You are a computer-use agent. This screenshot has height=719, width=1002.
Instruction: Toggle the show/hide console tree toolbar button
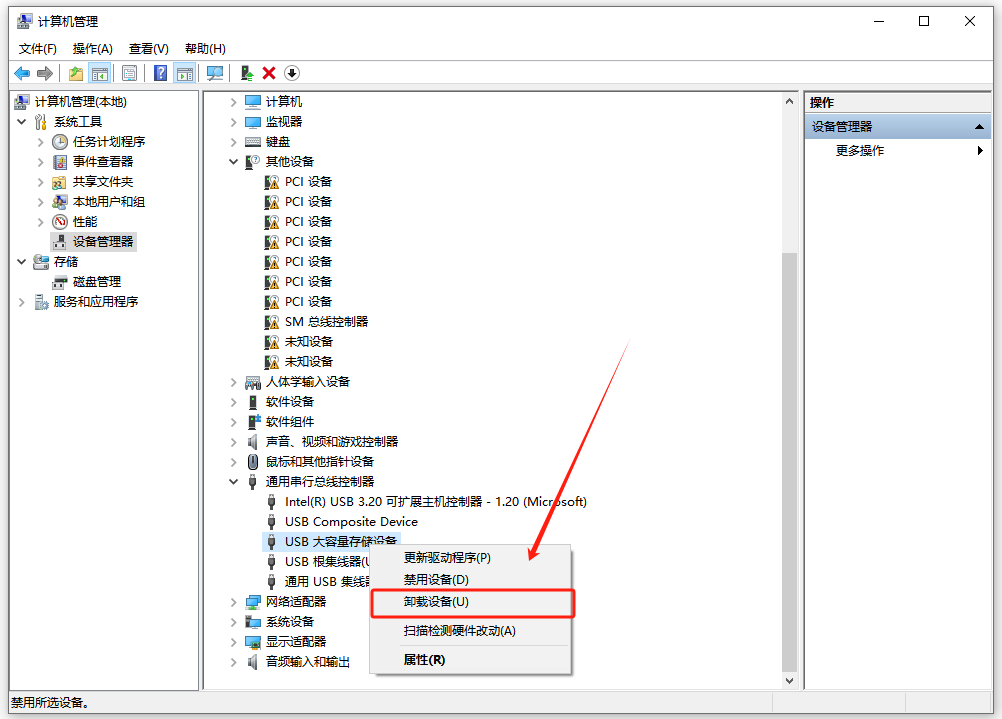[x=100, y=73]
